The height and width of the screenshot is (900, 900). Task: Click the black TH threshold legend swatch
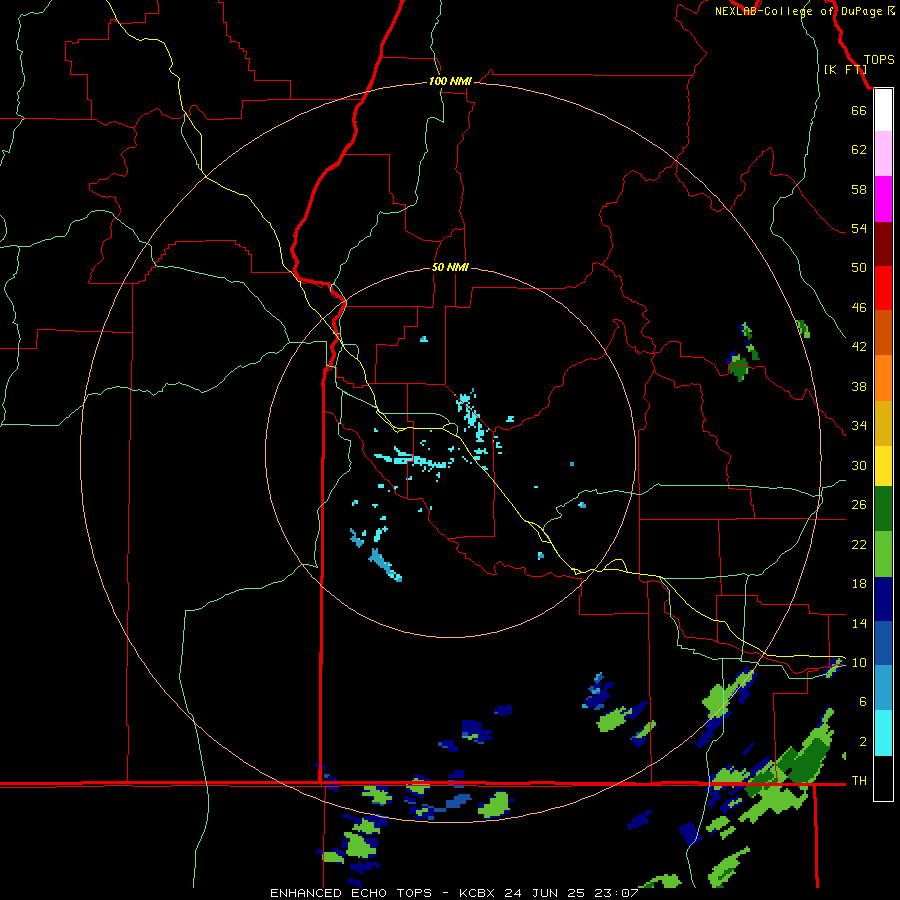[883, 778]
